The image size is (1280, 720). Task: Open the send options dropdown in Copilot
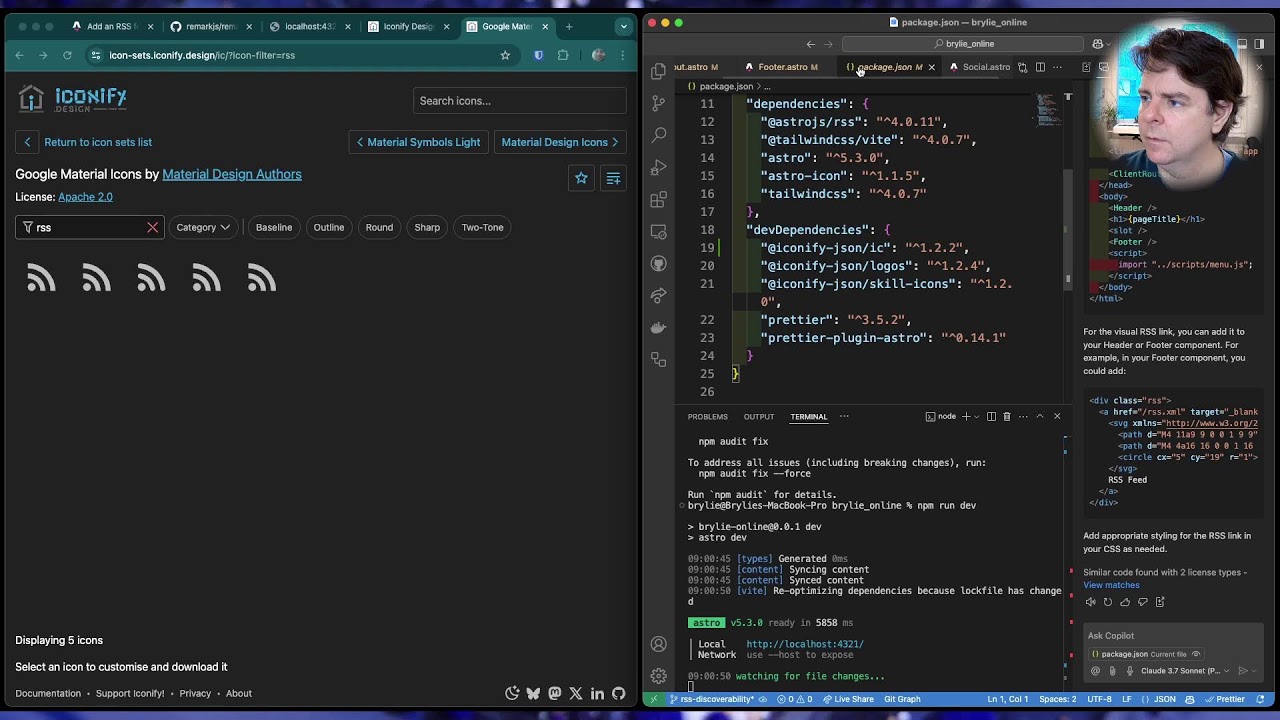[x=1255, y=671]
